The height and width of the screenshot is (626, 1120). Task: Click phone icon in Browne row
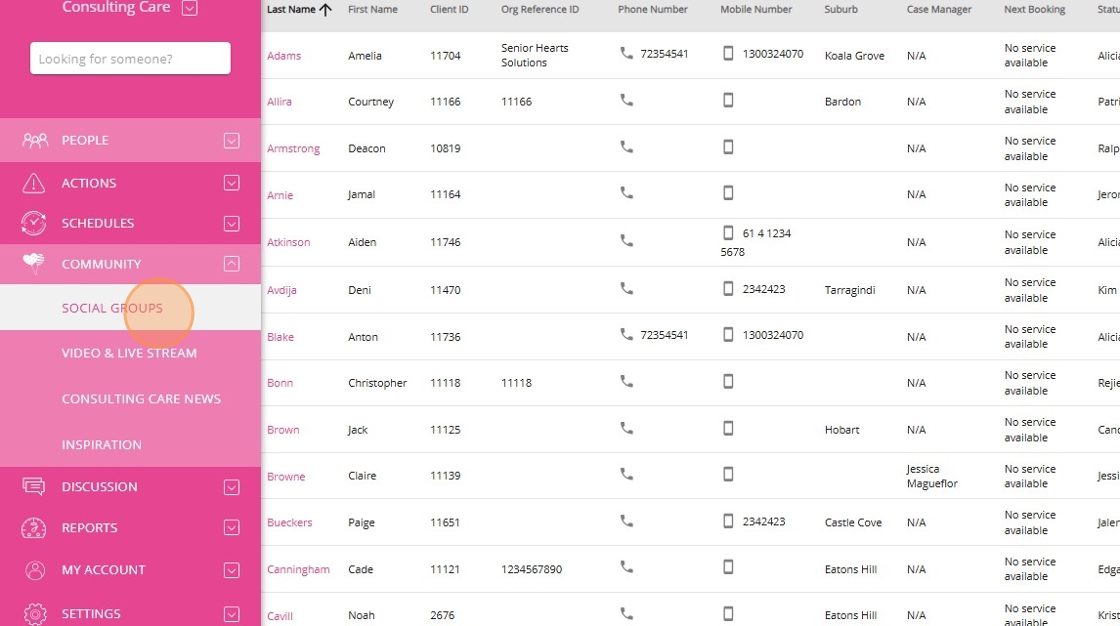tap(626, 474)
